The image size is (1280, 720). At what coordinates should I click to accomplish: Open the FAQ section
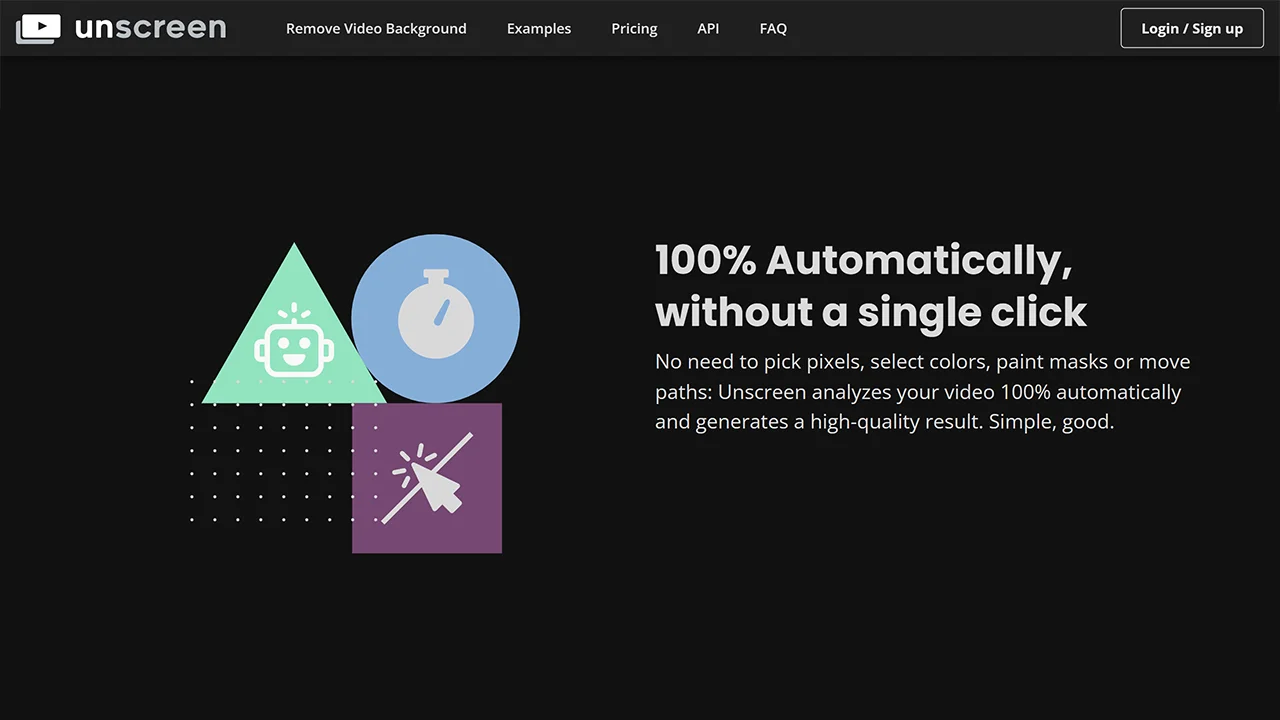(x=773, y=28)
